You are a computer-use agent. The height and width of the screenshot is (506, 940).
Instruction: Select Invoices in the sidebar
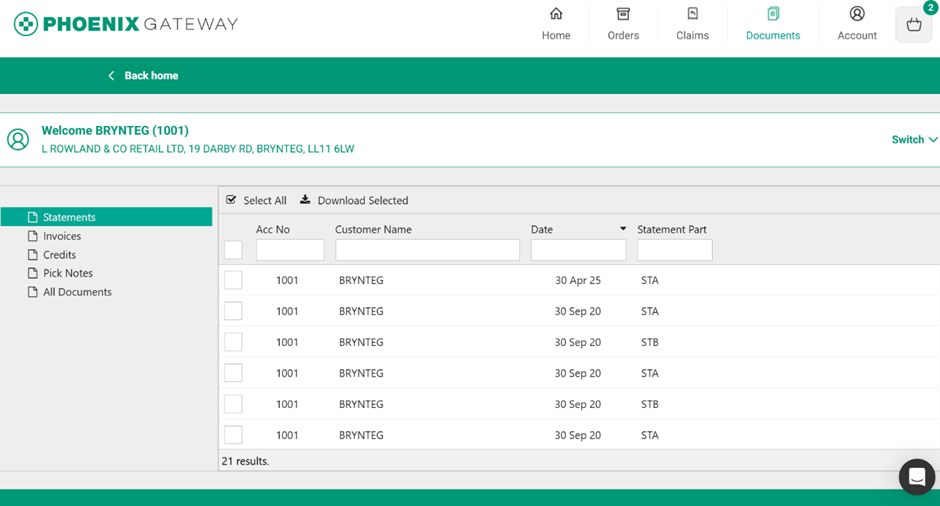coord(61,236)
